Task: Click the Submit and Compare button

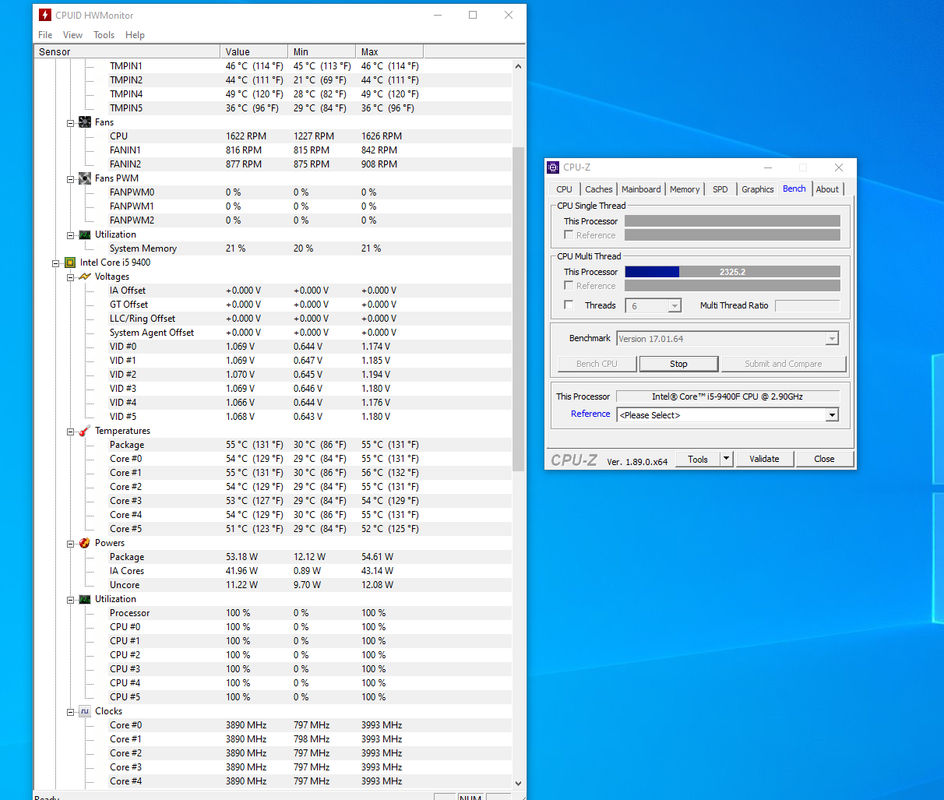Action: 783,364
